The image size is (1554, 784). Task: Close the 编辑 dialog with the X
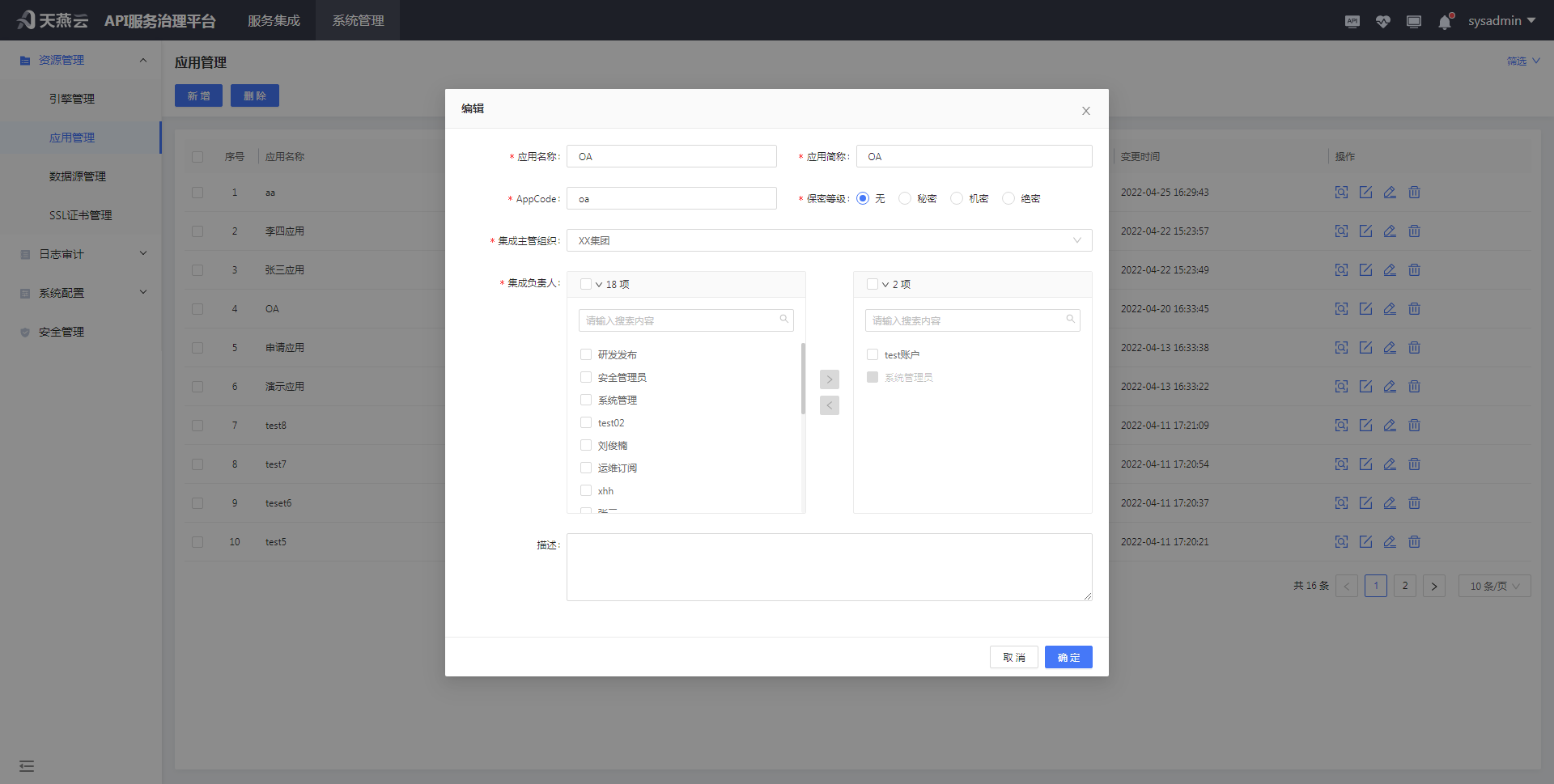click(1085, 111)
